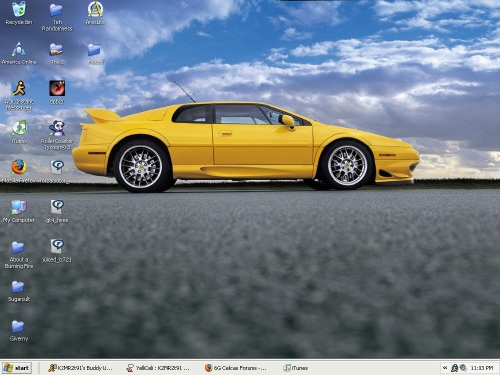Click the gray round tray icon beside clock
Screen dimensions: 500x375
463,368
